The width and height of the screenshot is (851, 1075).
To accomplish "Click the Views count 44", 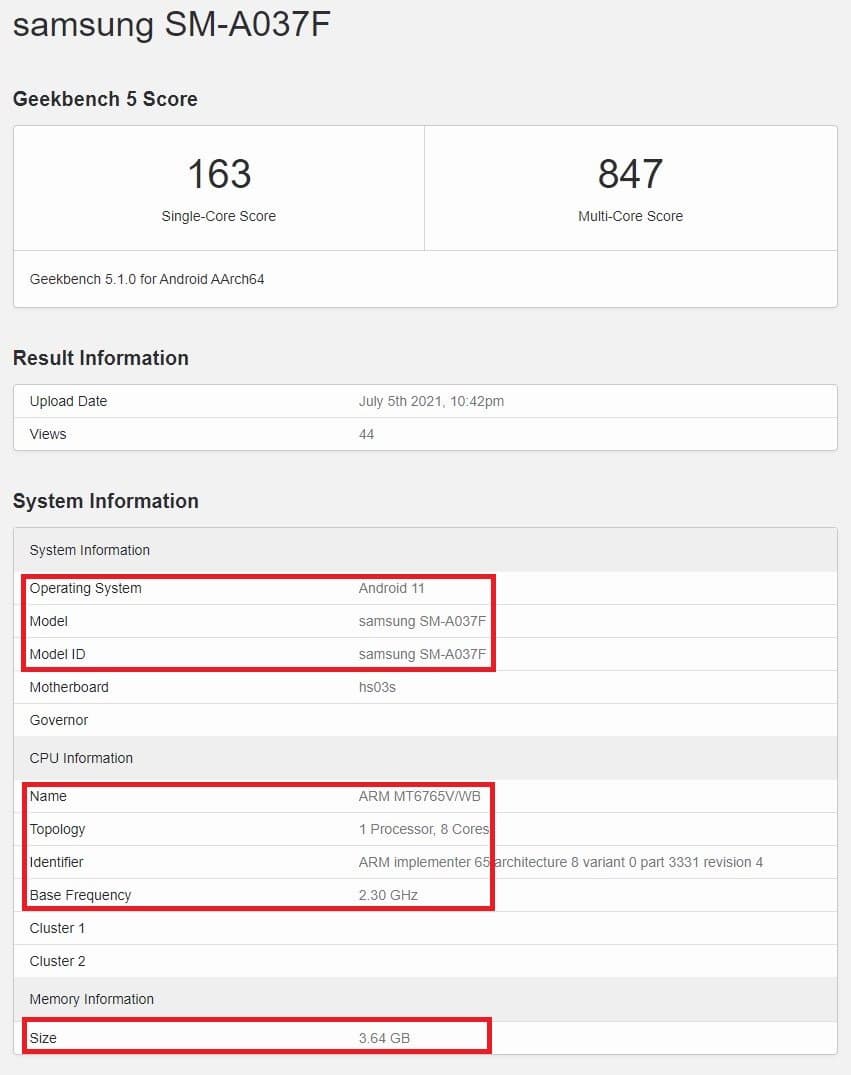I will click(x=366, y=434).
